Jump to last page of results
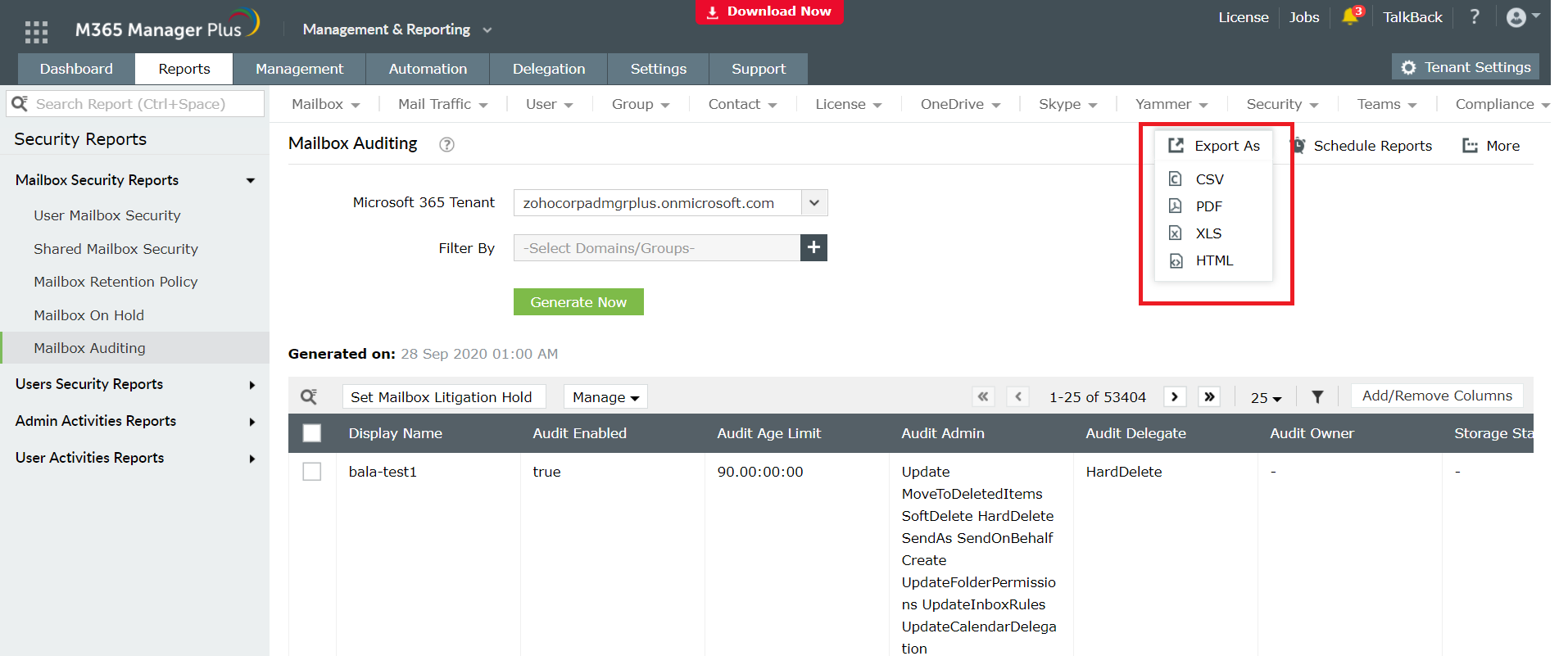 (x=1209, y=397)
